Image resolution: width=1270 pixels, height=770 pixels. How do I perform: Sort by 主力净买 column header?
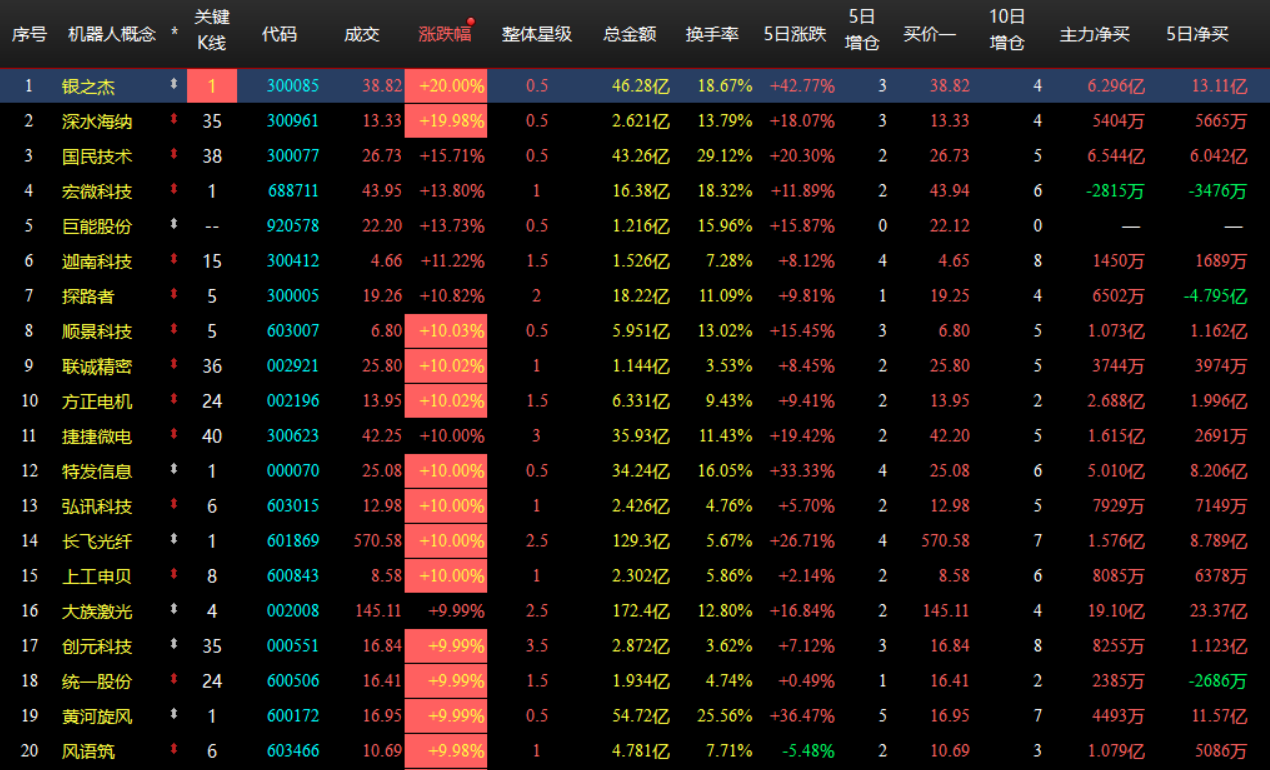(x=1095, y=34)
